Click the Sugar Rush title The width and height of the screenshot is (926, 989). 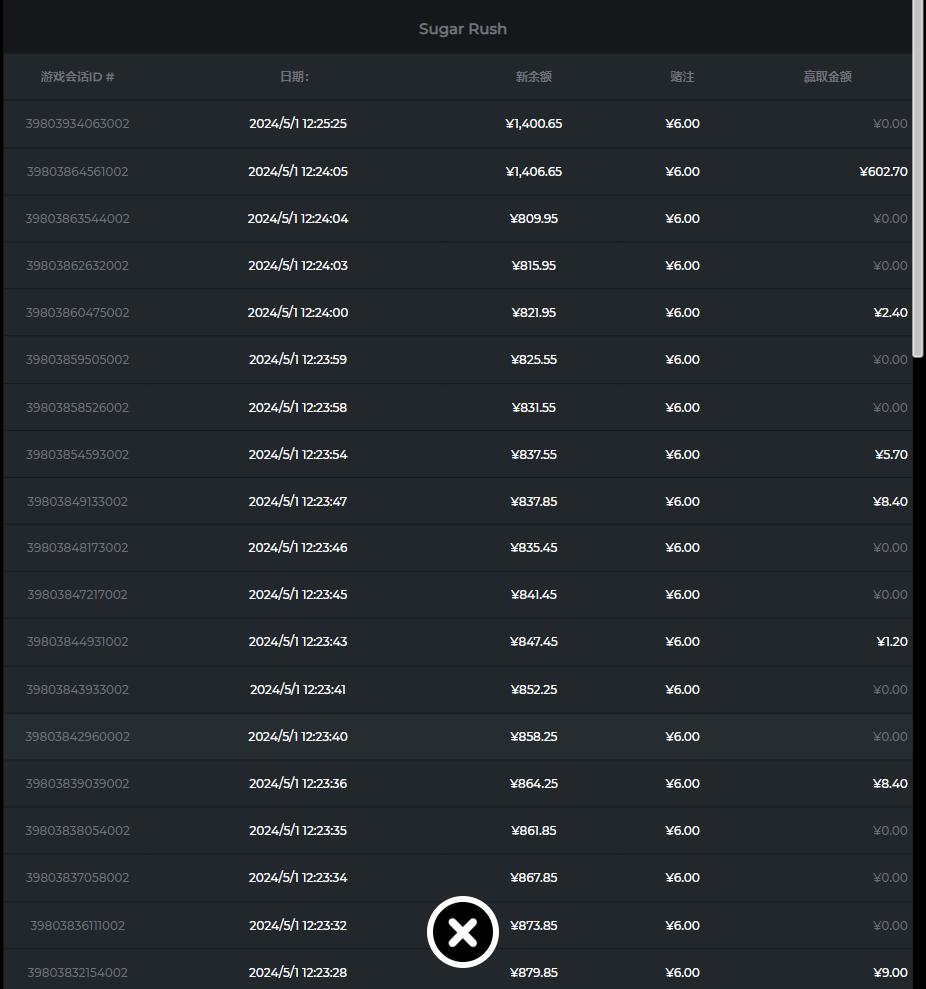(x=462, y=29)
